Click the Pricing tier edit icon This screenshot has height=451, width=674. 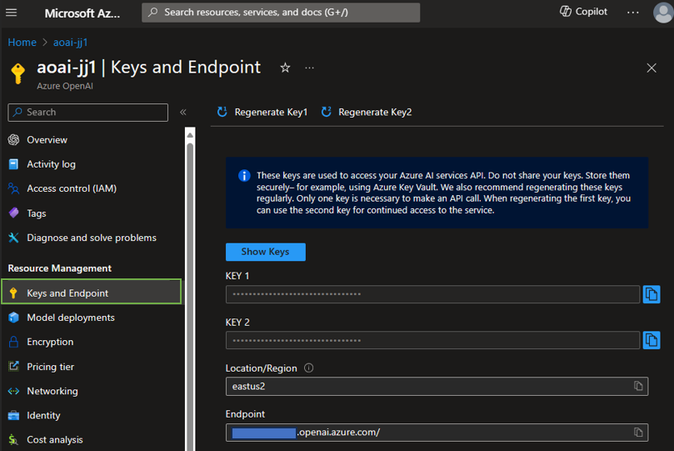pyautogui.click(x=14, y=366)
